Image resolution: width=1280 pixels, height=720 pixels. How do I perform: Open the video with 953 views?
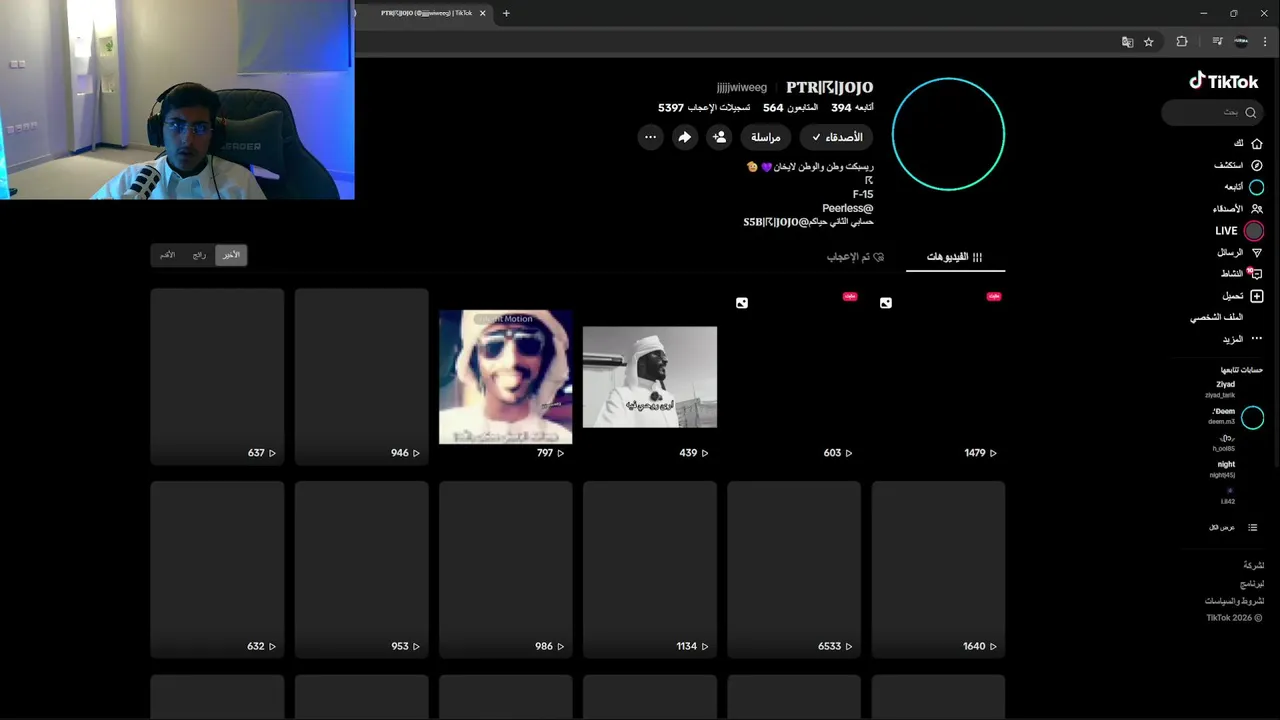pyautogui.click(x=362, y=570)
